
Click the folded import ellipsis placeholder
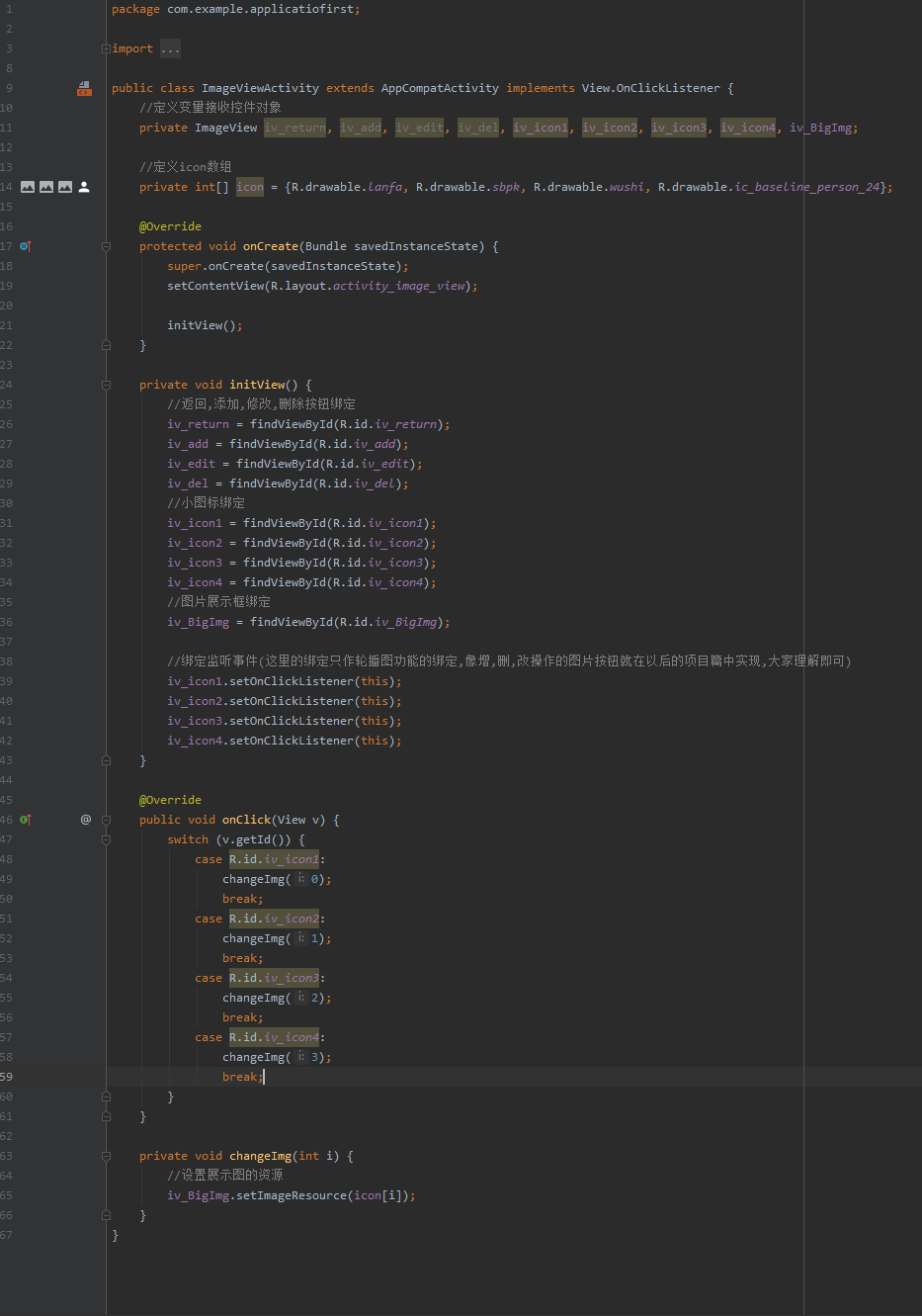tap(170, 48)
